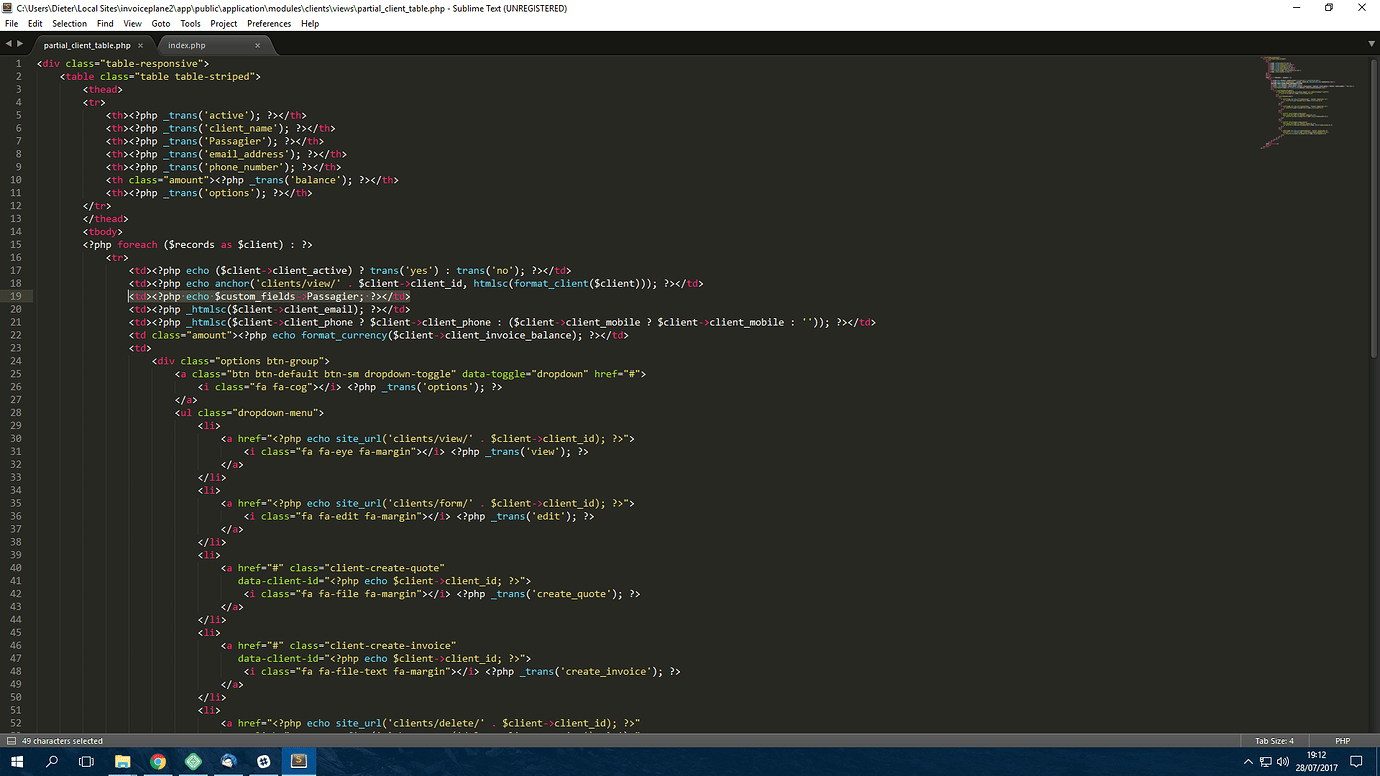Viewport: 1380px width, 776px height.
Task: Click the volume speaker tray icon
Action: (x=1283, y=762)
